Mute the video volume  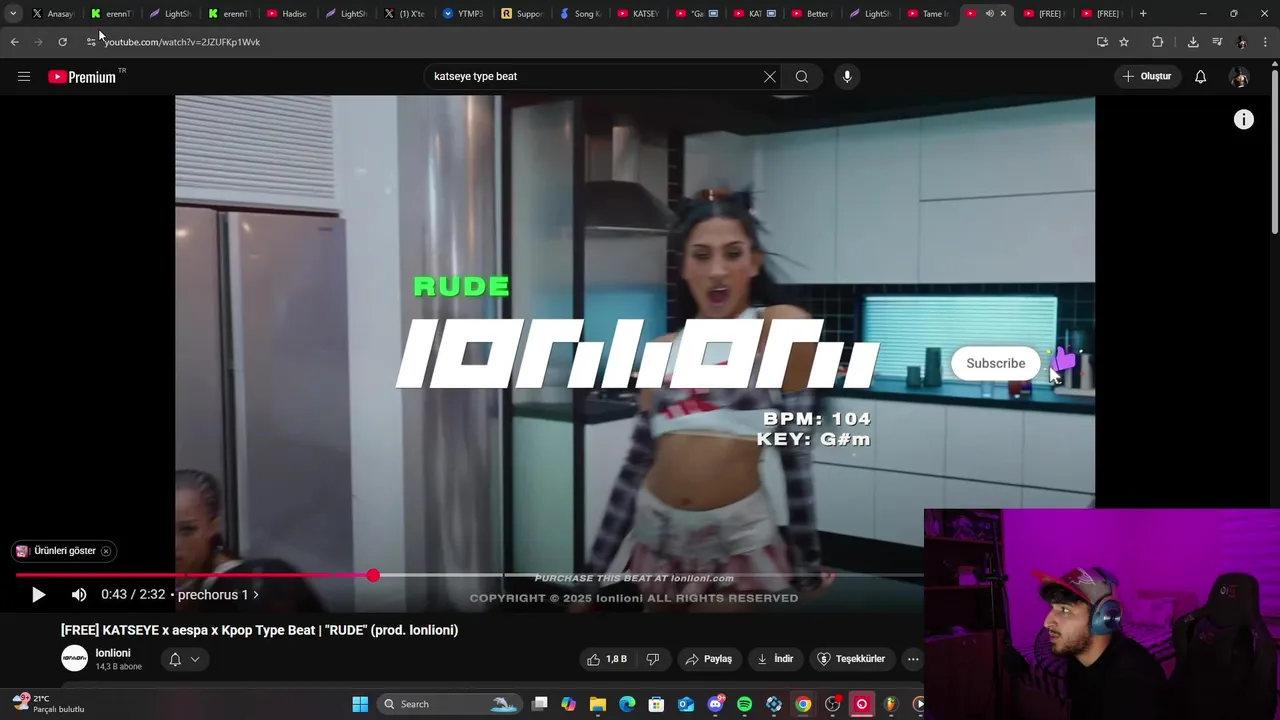tap(79, 595)
